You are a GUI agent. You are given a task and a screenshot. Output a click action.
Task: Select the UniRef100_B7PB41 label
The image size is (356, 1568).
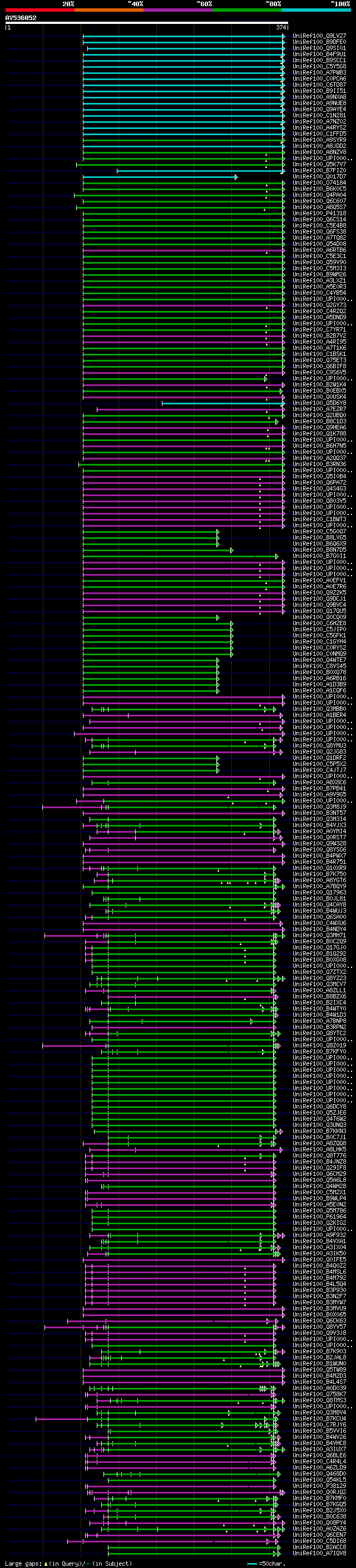319,788
